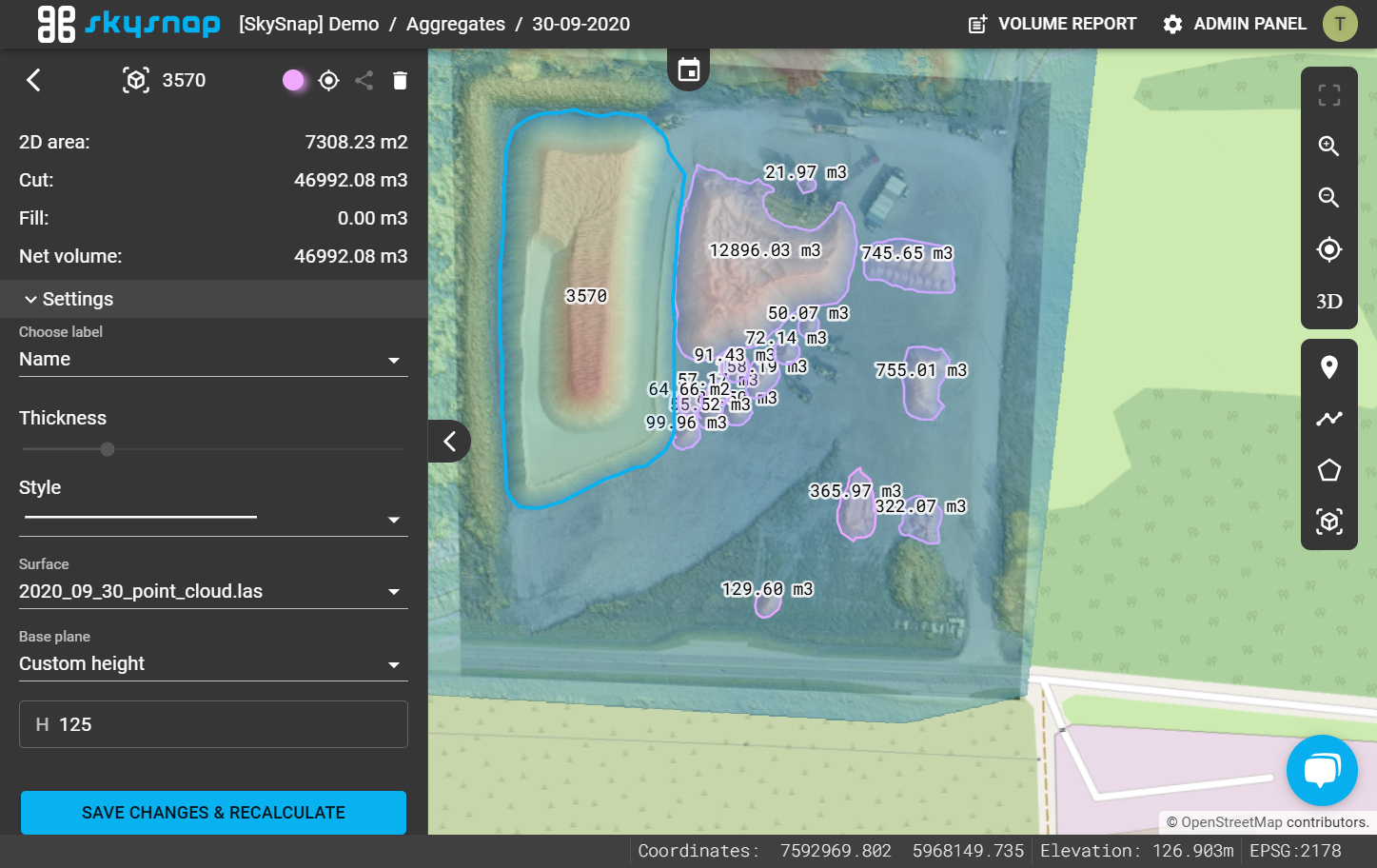
Task: Navigate to [SkySnap] Demo breadcrumb
Action: coord(309,24)
